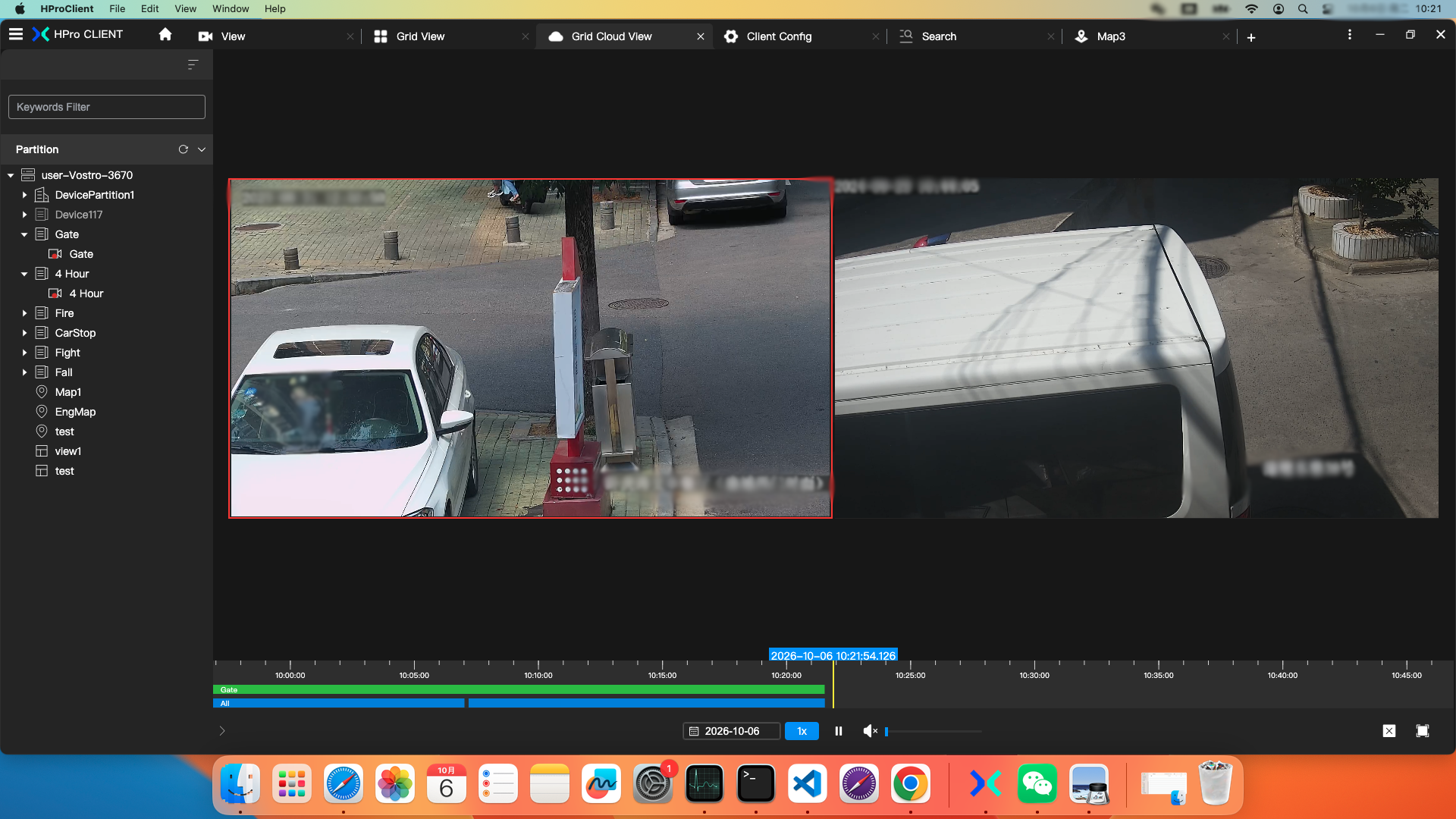Open the hamburger main menu

click(x=16, y=34)
